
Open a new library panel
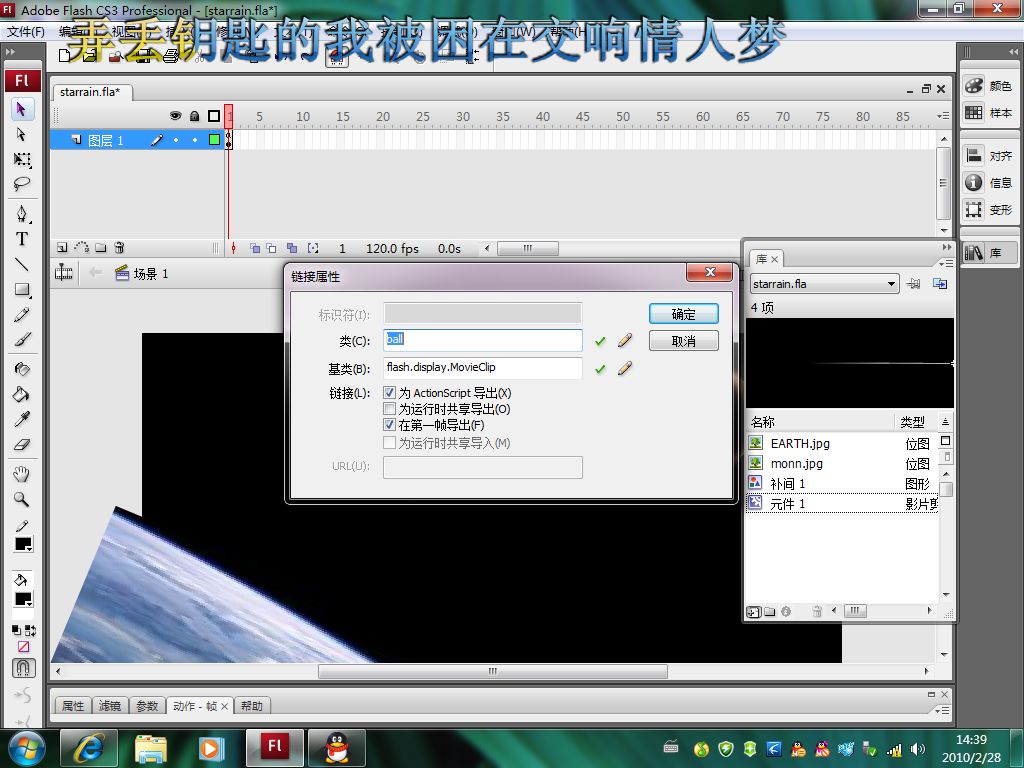[940, 284]
